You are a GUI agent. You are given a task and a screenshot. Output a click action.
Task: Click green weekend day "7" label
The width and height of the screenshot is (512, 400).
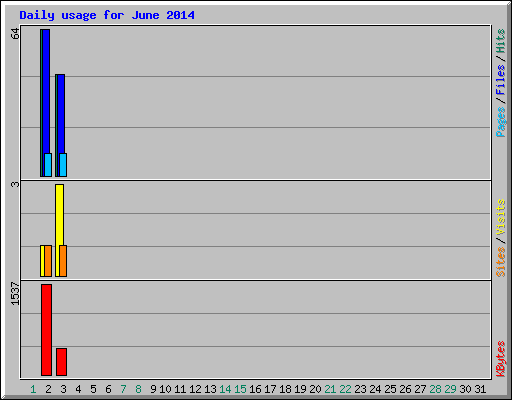tap(123, 389)
